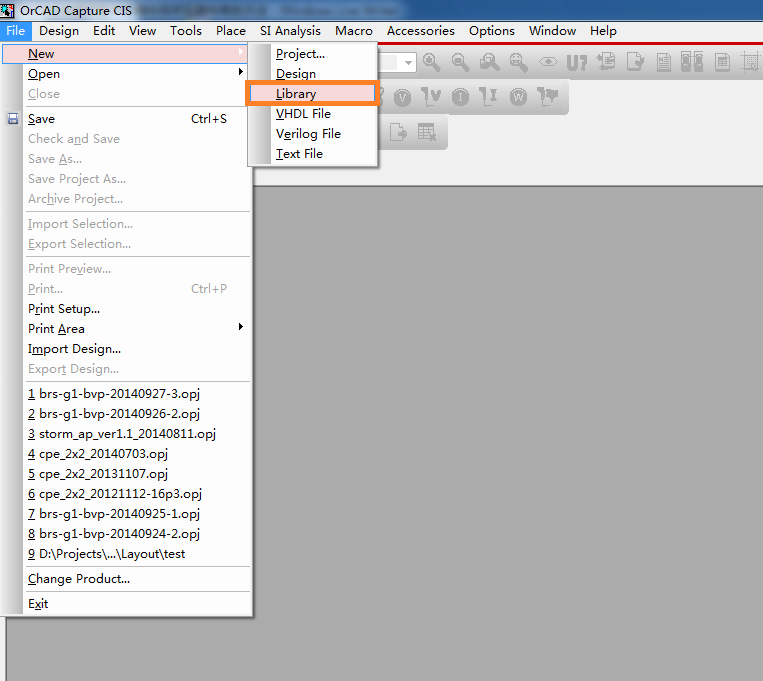Screen dimensions: 763x681
Task: Click Import Design... in the File menu
Action: [x=127, y=349]
